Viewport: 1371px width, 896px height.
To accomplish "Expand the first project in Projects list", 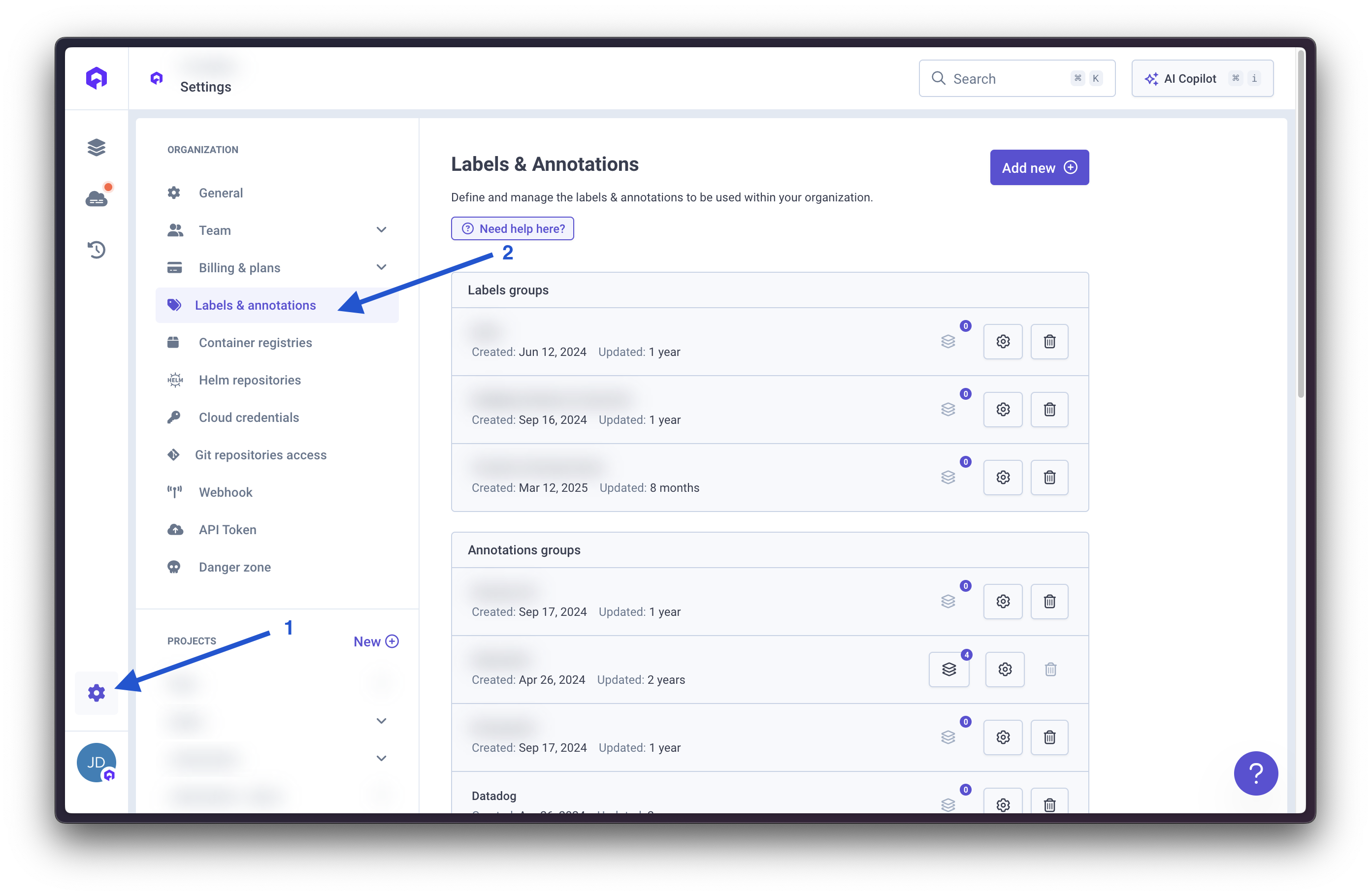I will tap(382, 720).
